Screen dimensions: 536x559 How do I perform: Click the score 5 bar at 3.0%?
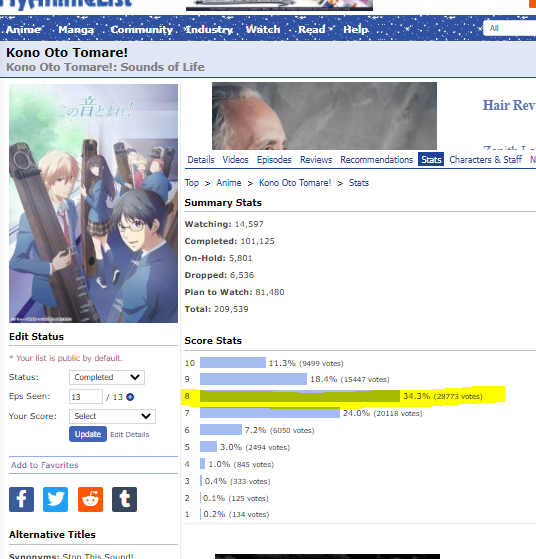coord(208,446)
